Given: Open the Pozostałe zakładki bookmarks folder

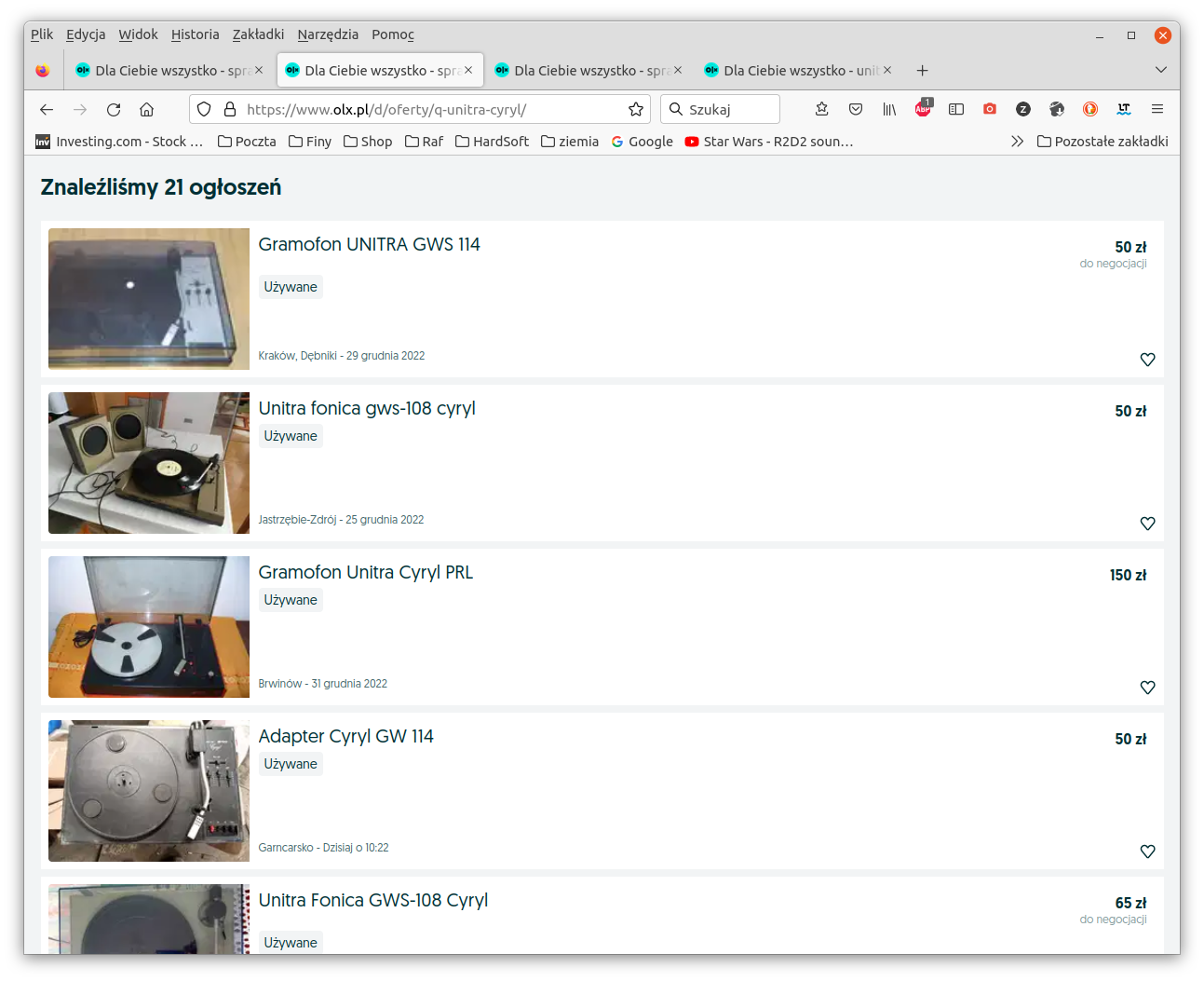Looking at the screenshot, I should [x=1103, y=142].
